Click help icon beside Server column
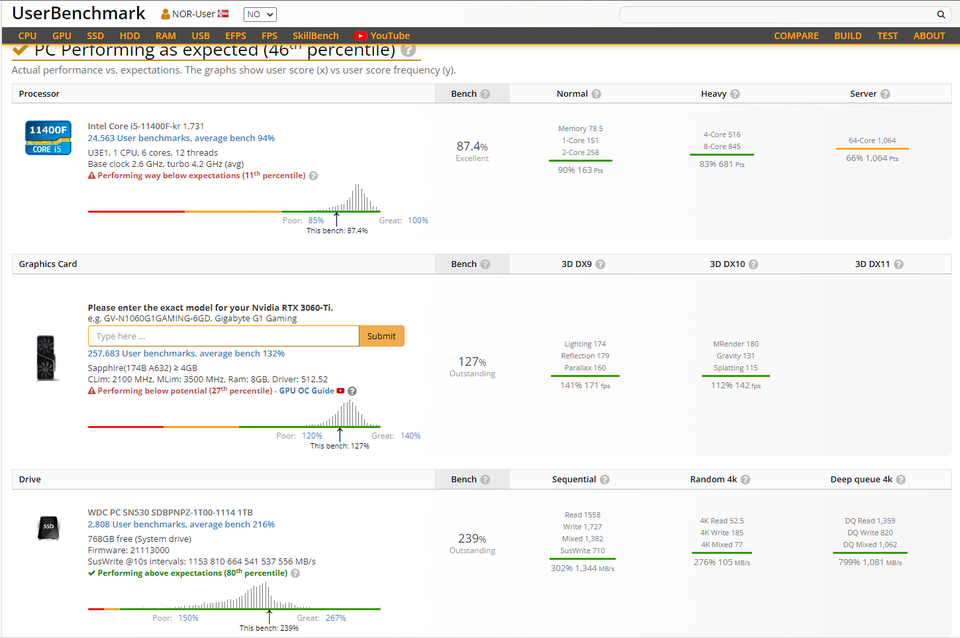The image size is (960, 638). [885, 94]
